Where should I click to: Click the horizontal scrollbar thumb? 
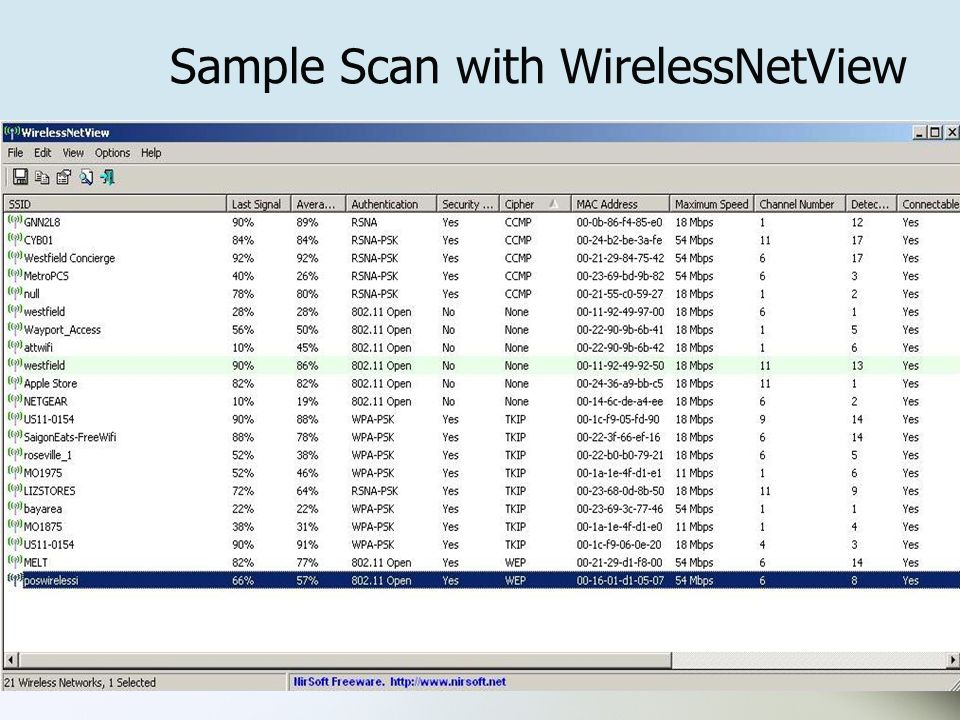click(345, 659)
